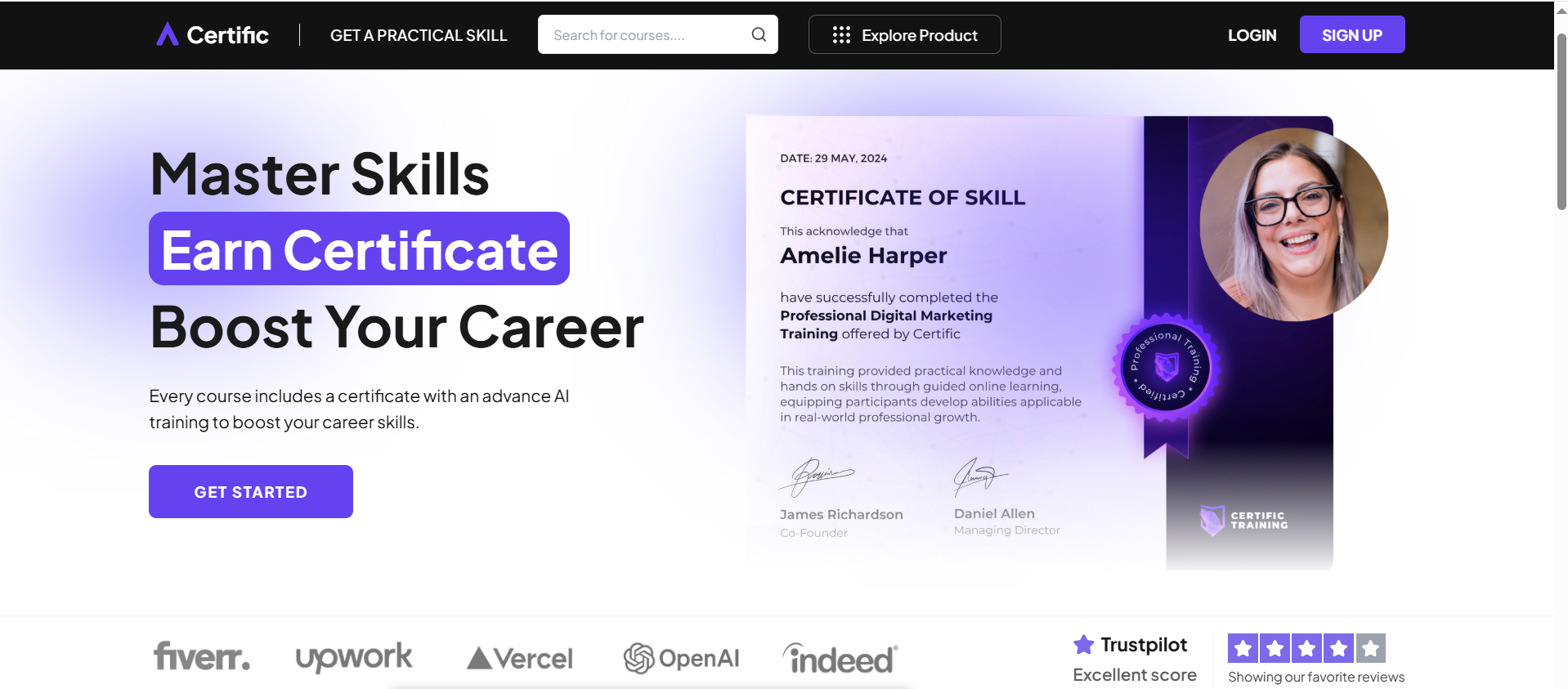The image size is (1568, 689).
Task: Click Amelie Harper's profile photo
Action: pyautogui.click(x=1293, y=225)
